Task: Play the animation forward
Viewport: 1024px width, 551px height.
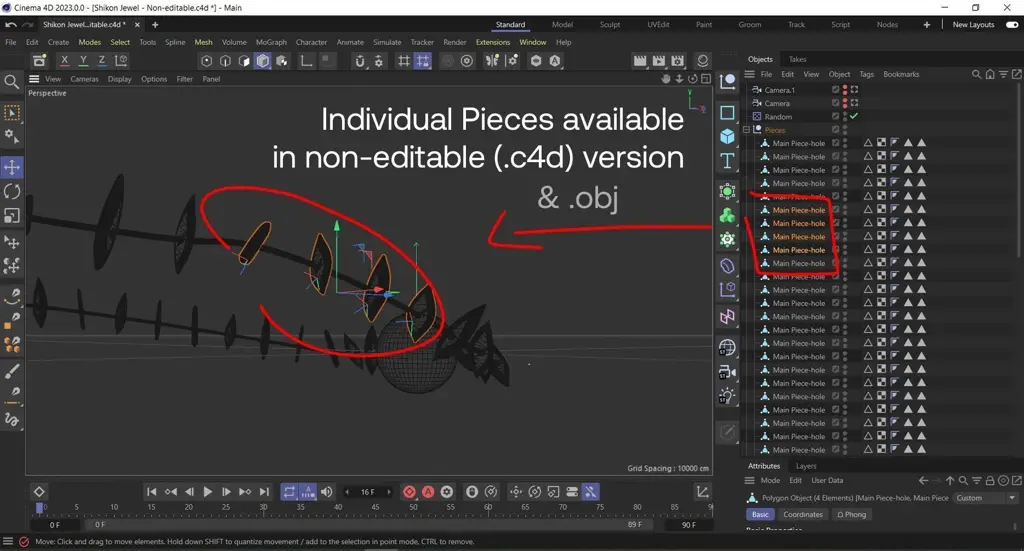Action: [208, 492]
